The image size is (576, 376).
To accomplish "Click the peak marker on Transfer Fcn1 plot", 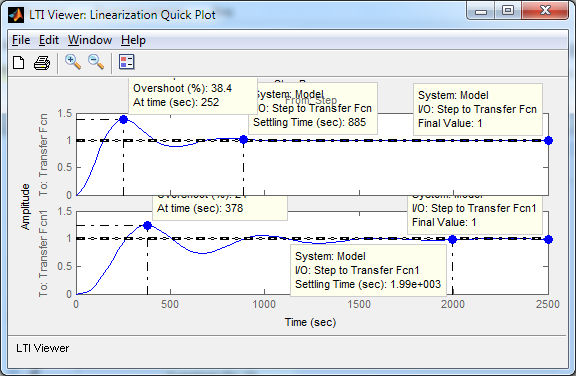I will tap(147, 225).
